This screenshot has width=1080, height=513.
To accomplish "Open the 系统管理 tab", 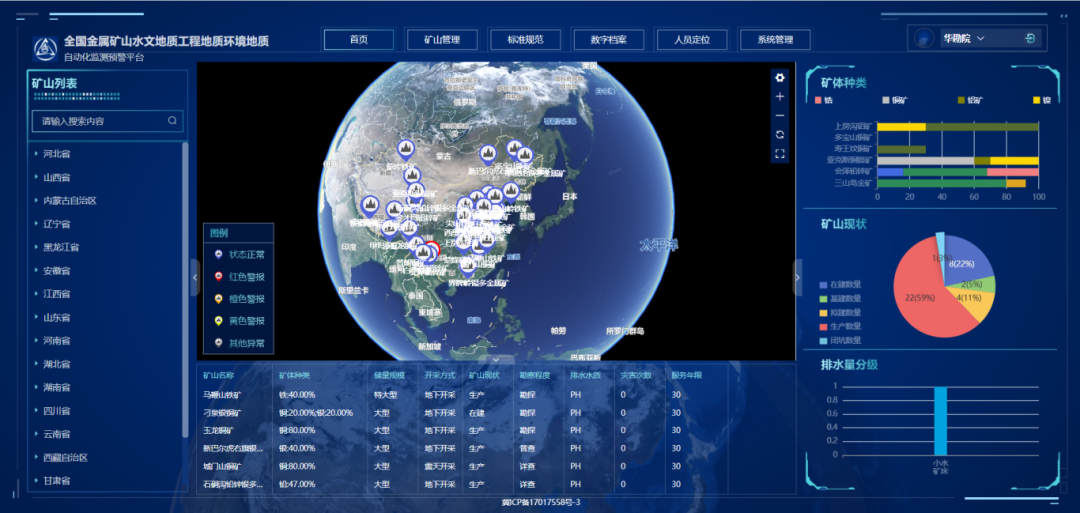I will (775, 39).
